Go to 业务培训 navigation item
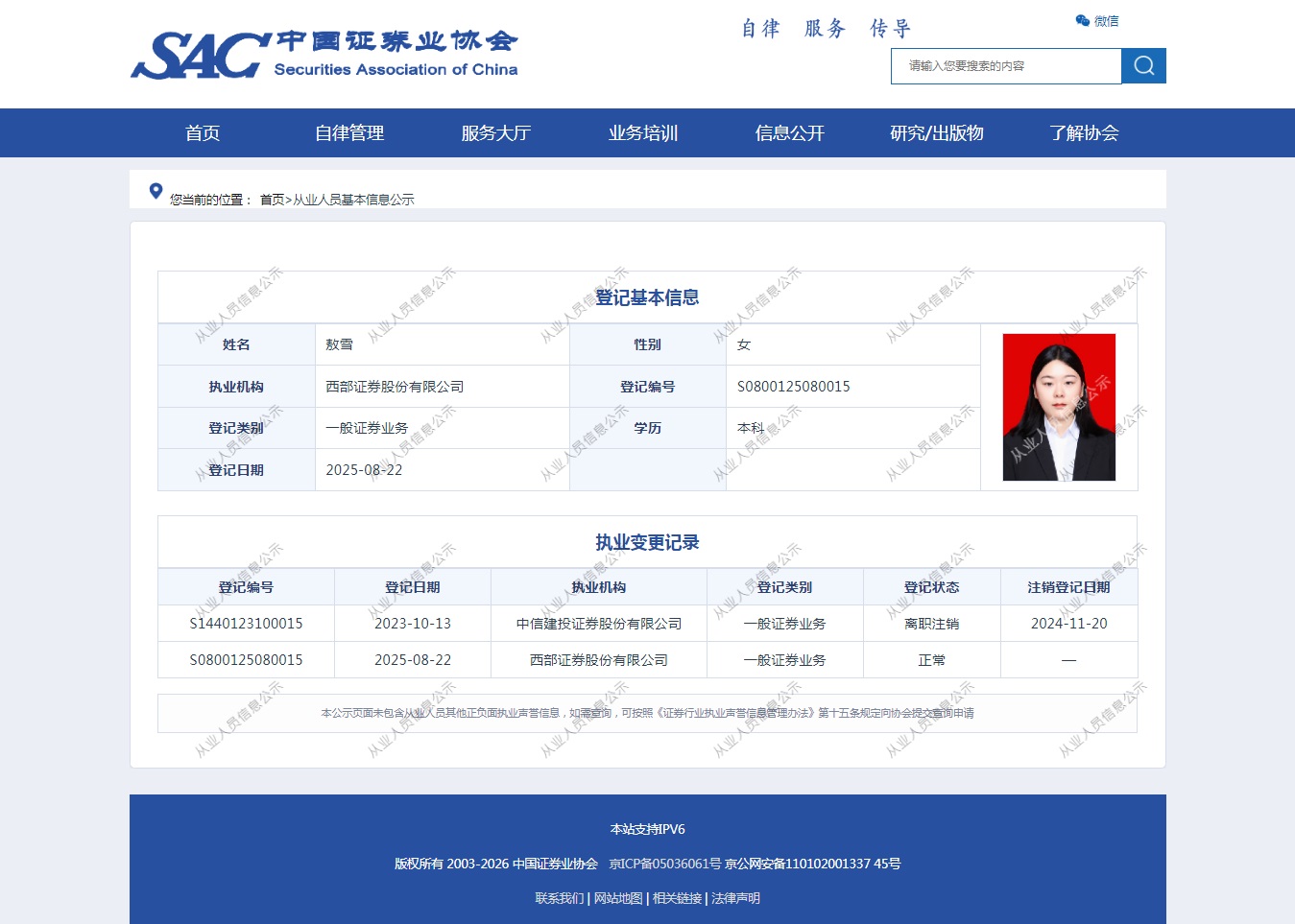 click(643, 133)
